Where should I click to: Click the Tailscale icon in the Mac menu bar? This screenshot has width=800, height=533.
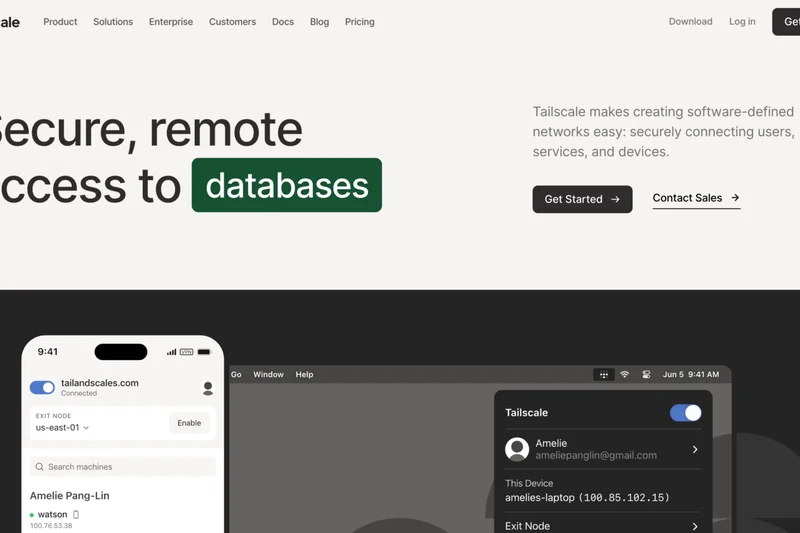(604, 375)
